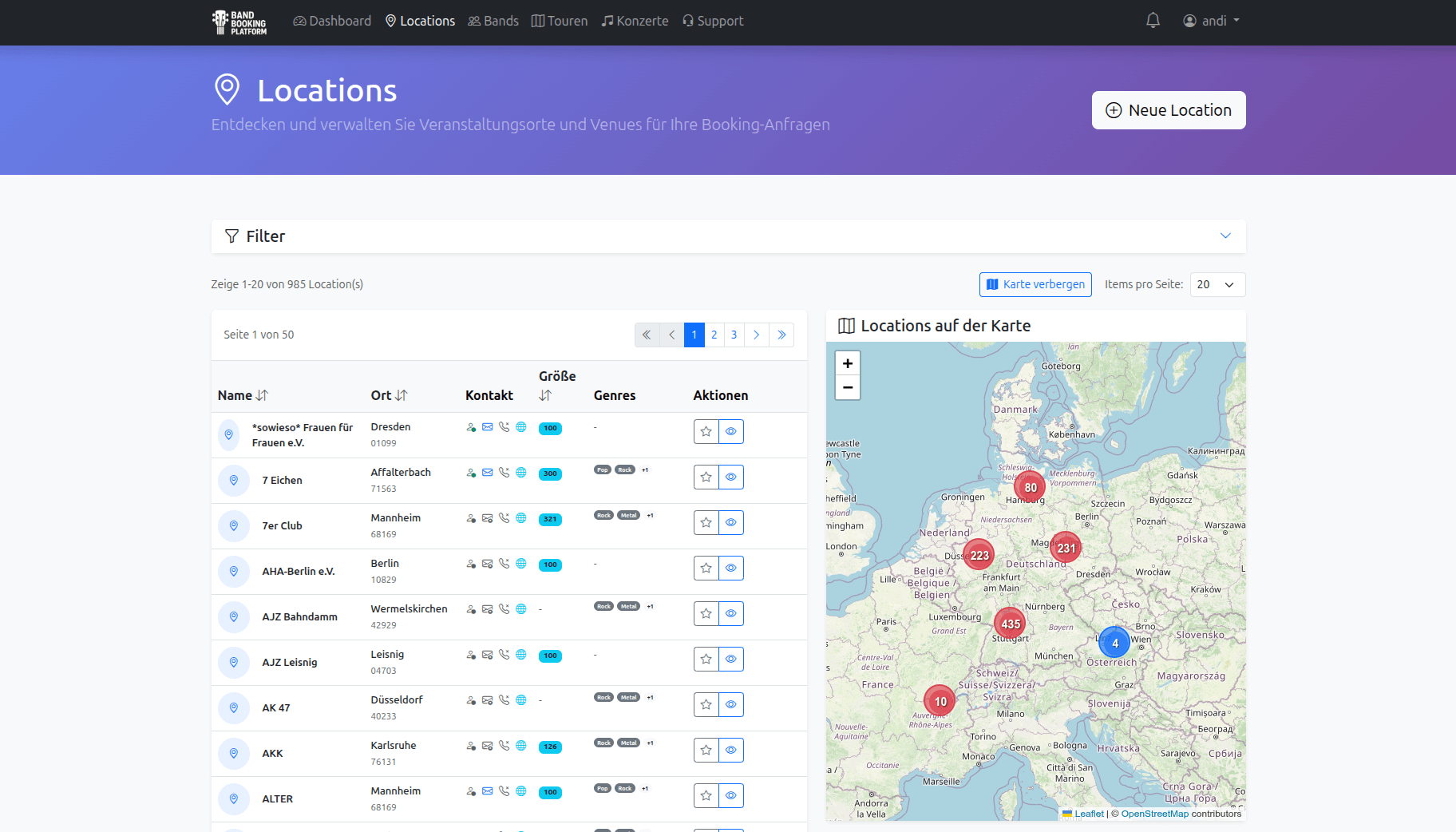The width and height of the screenshot is (1456, 832).
Task: Go to page 2 of results
Action: click(714, 335)
